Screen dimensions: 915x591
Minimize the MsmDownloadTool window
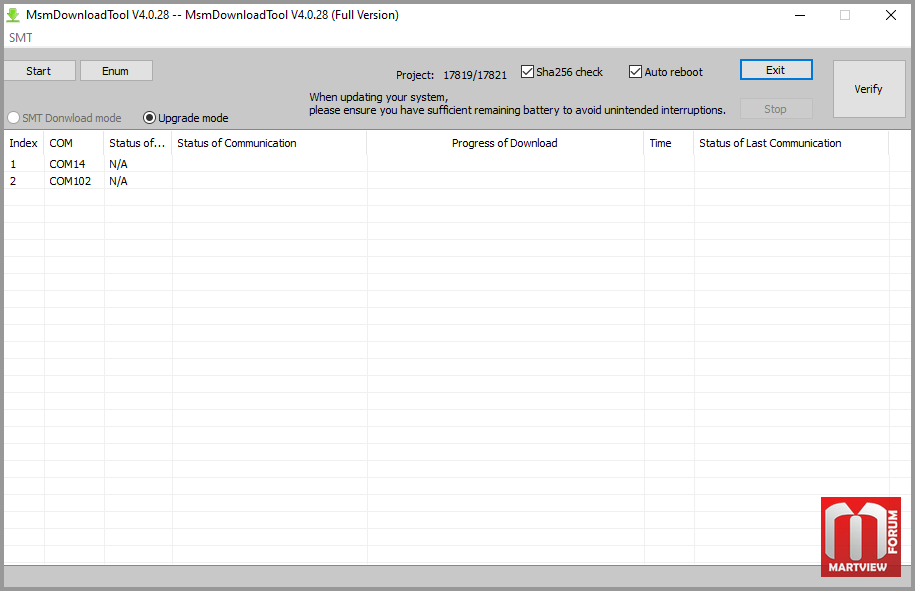(x=800, y=15)
